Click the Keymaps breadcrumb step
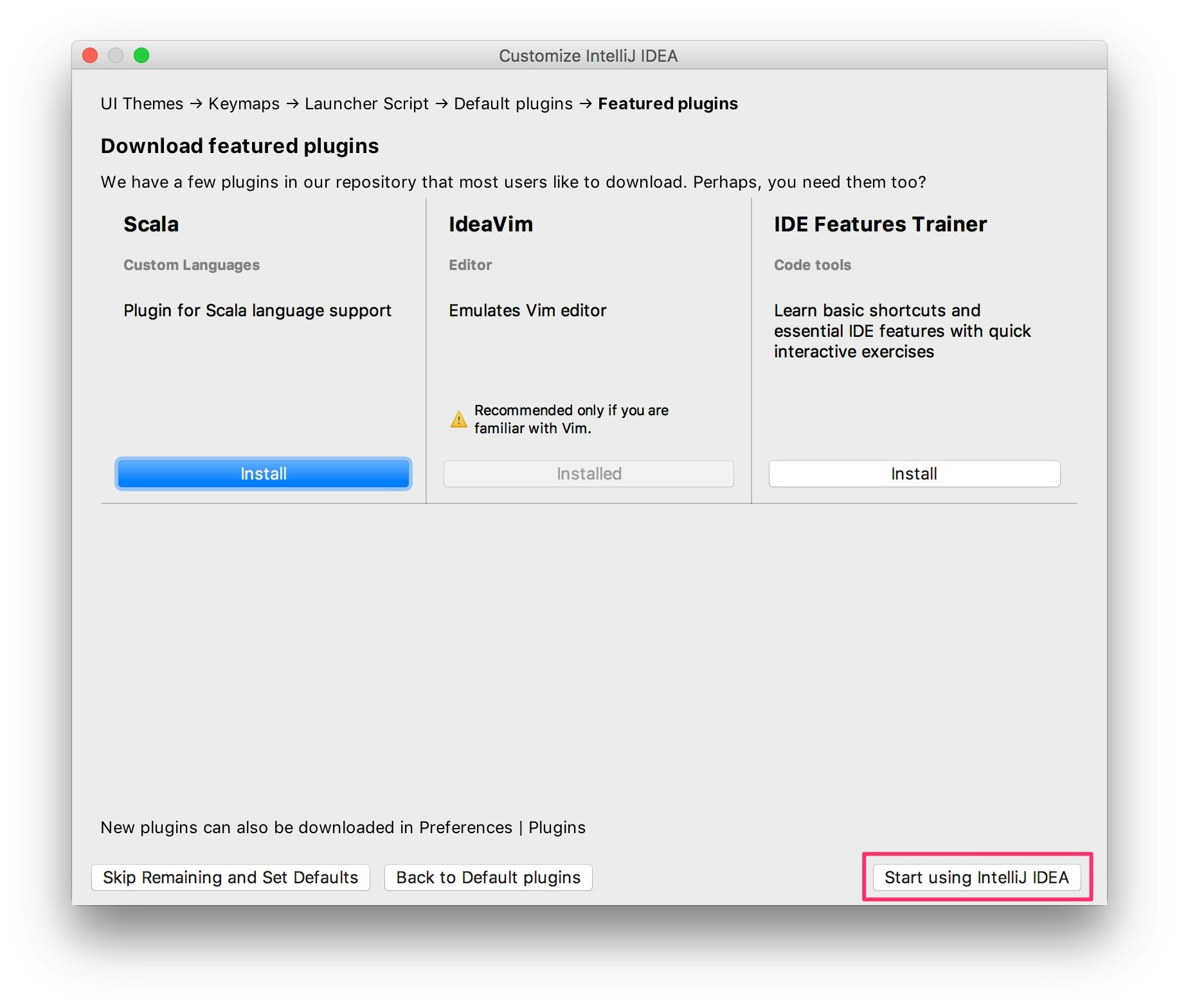This screenshot has height=1008, width=1179. (244, 104)
